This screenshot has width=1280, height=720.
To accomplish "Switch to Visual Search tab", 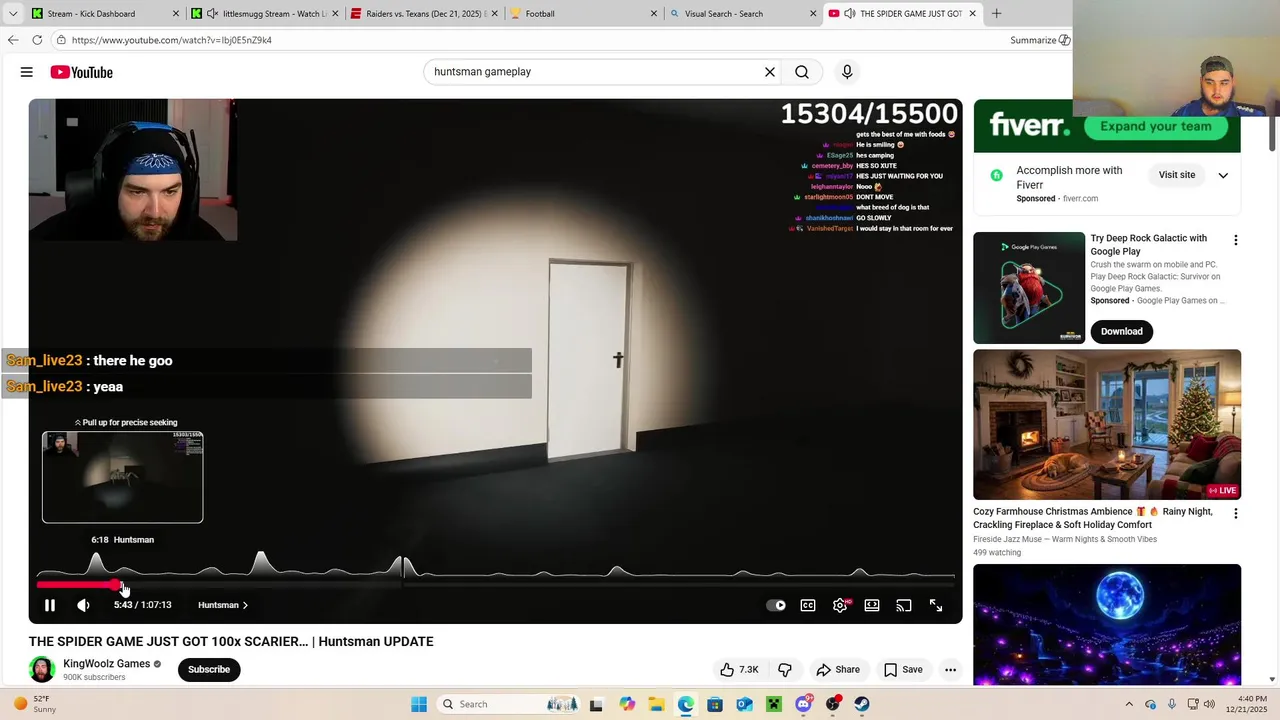I will pyautogui.click(x=743, y=14).
